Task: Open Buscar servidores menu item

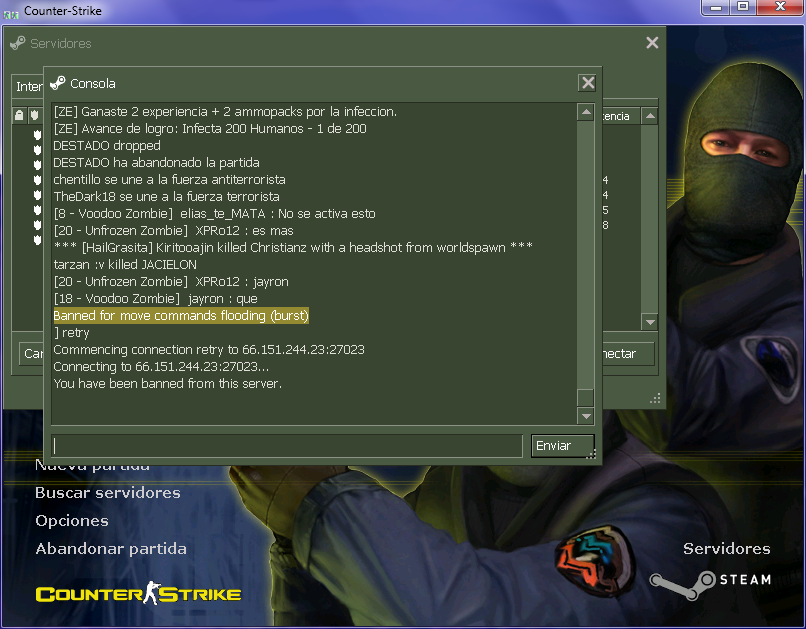Action: [108, 493]
